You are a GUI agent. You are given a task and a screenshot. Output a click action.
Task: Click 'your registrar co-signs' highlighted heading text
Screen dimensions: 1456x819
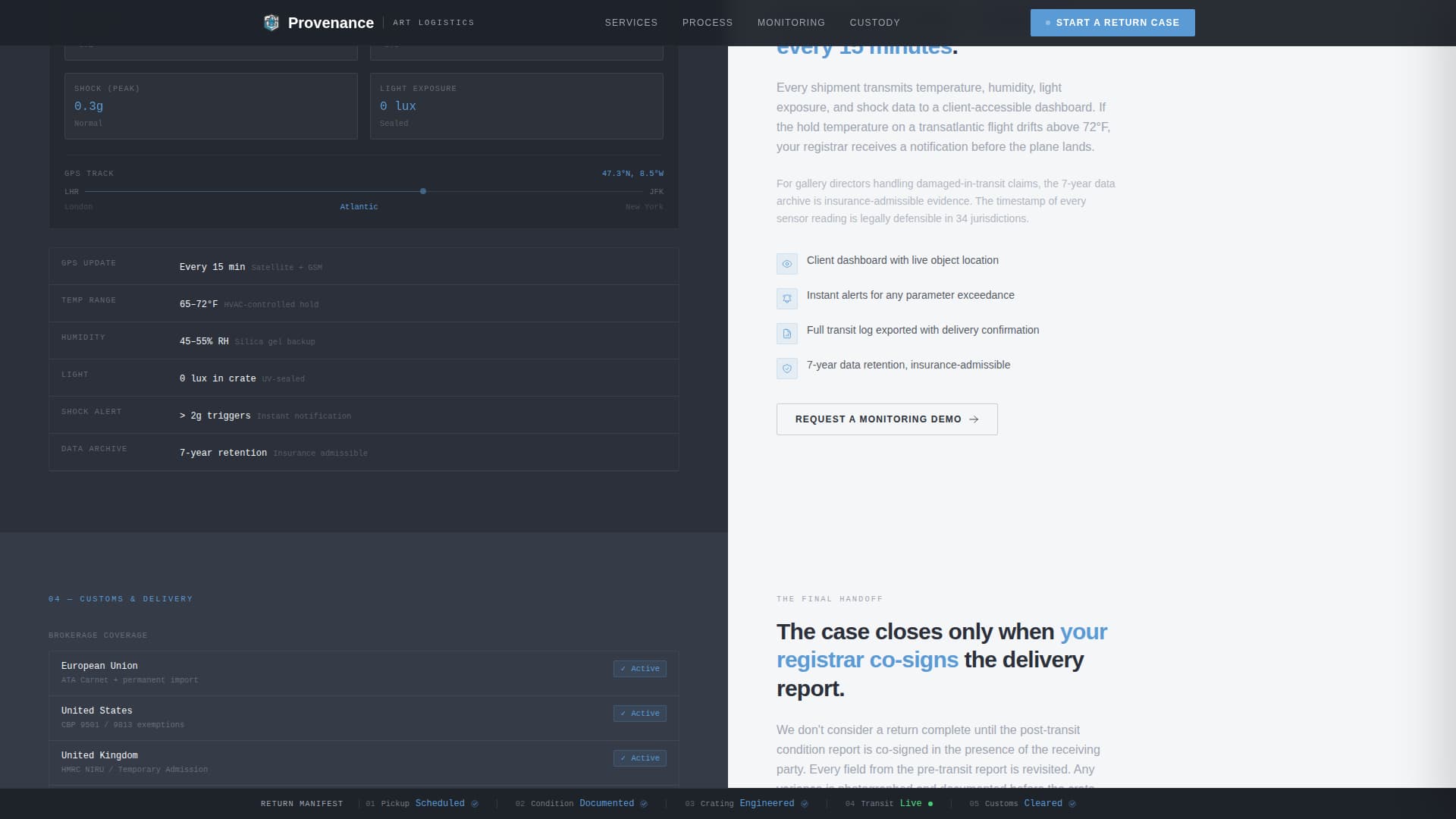click(x=942, y=646)
